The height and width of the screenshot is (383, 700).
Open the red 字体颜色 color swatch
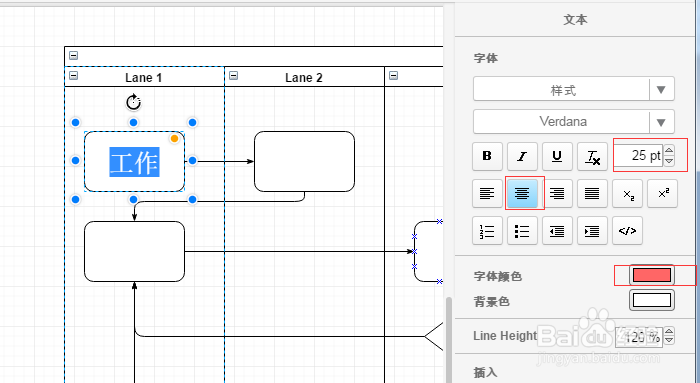click(652, 275)
